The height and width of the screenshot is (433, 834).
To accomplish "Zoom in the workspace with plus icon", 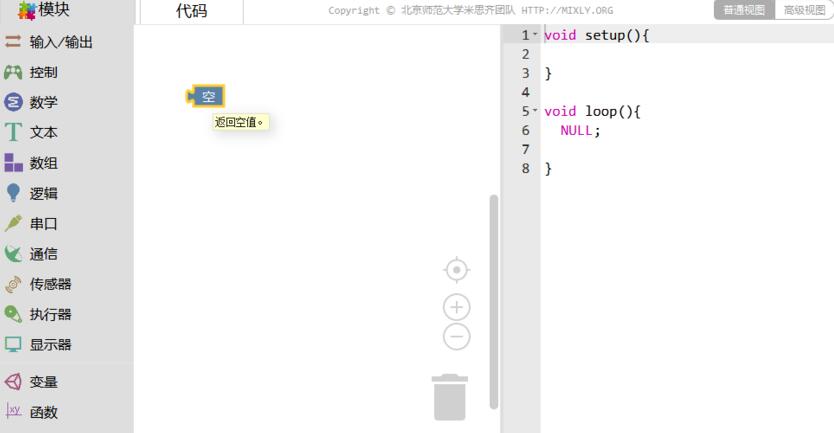I will (456, 308).
